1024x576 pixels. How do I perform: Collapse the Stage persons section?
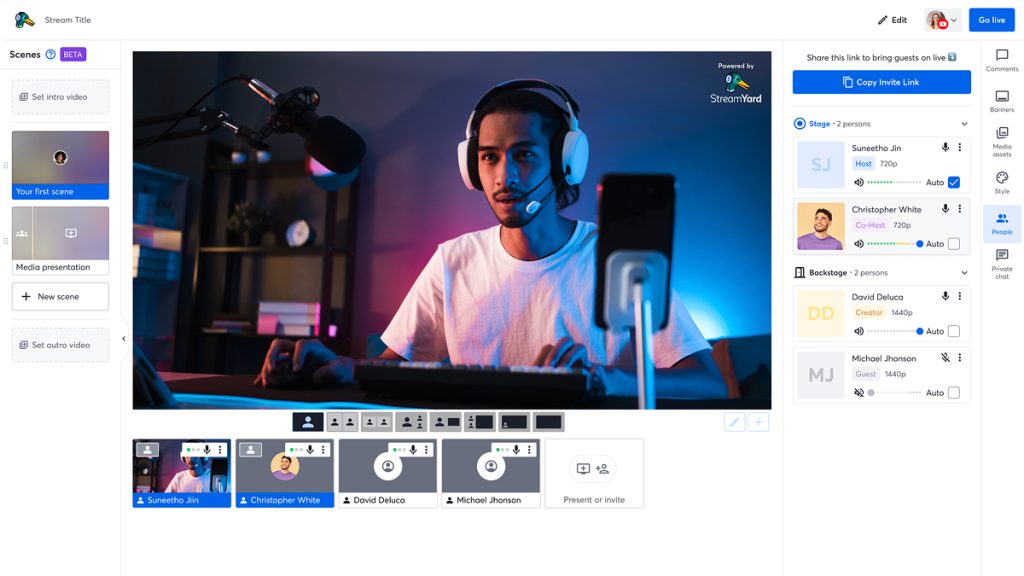click(964, 124)
